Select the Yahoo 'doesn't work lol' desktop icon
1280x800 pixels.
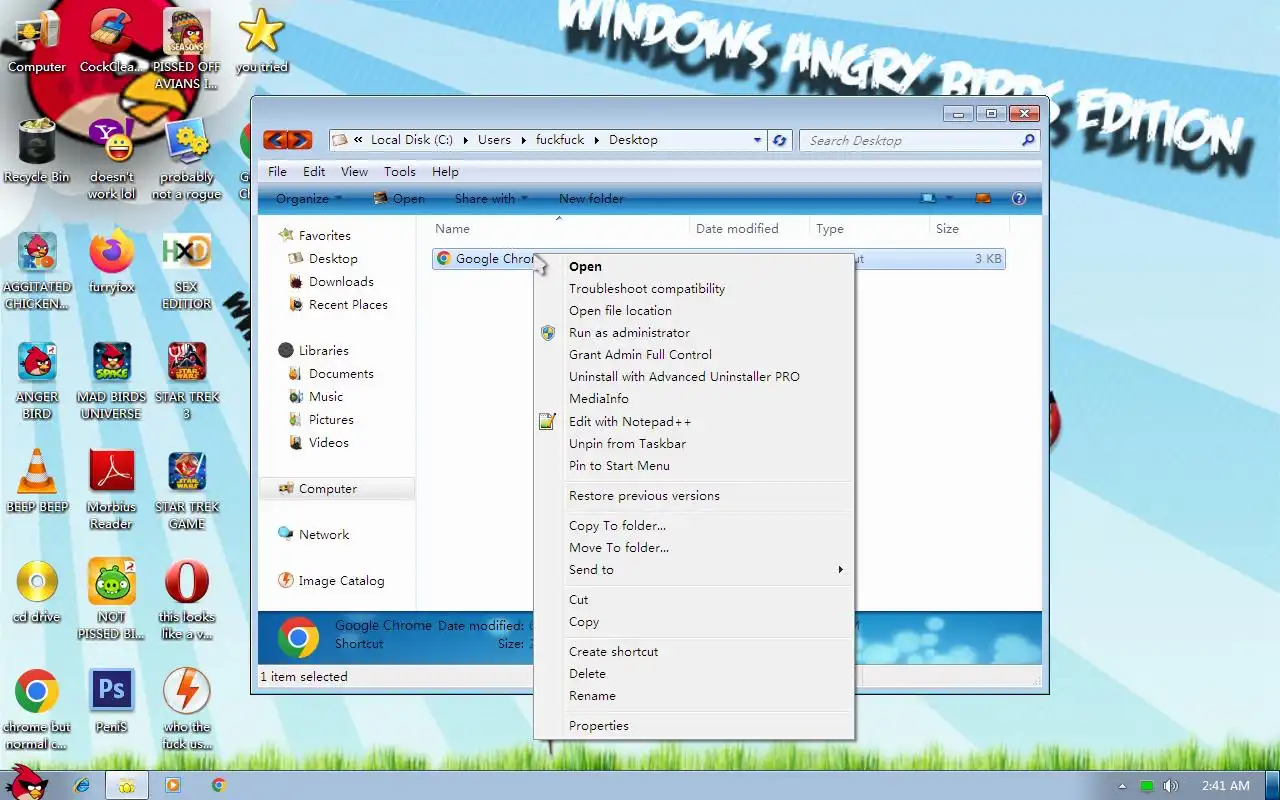[111, 158]
